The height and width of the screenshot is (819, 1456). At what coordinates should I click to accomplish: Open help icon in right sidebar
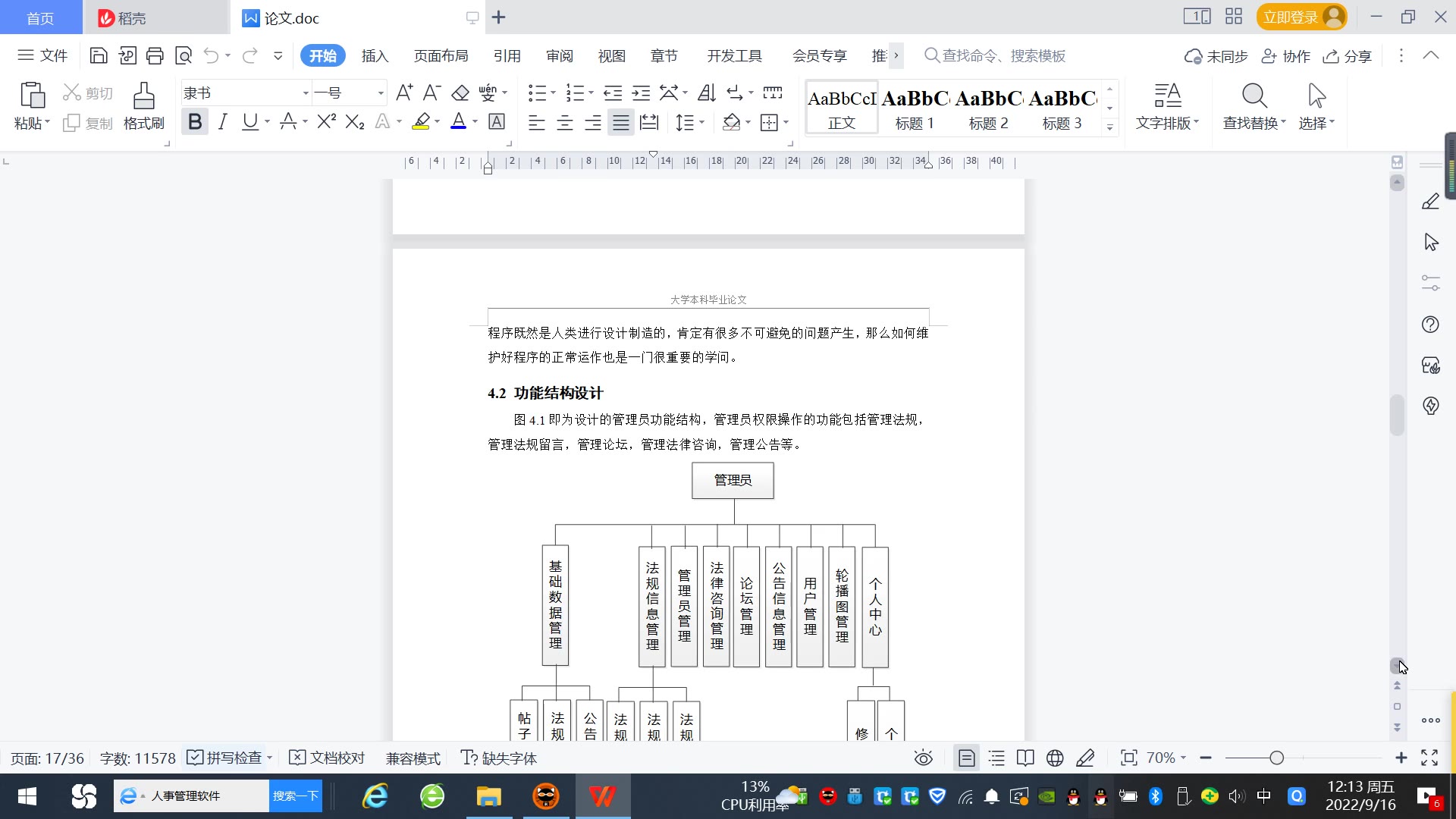click(1430, 325)
